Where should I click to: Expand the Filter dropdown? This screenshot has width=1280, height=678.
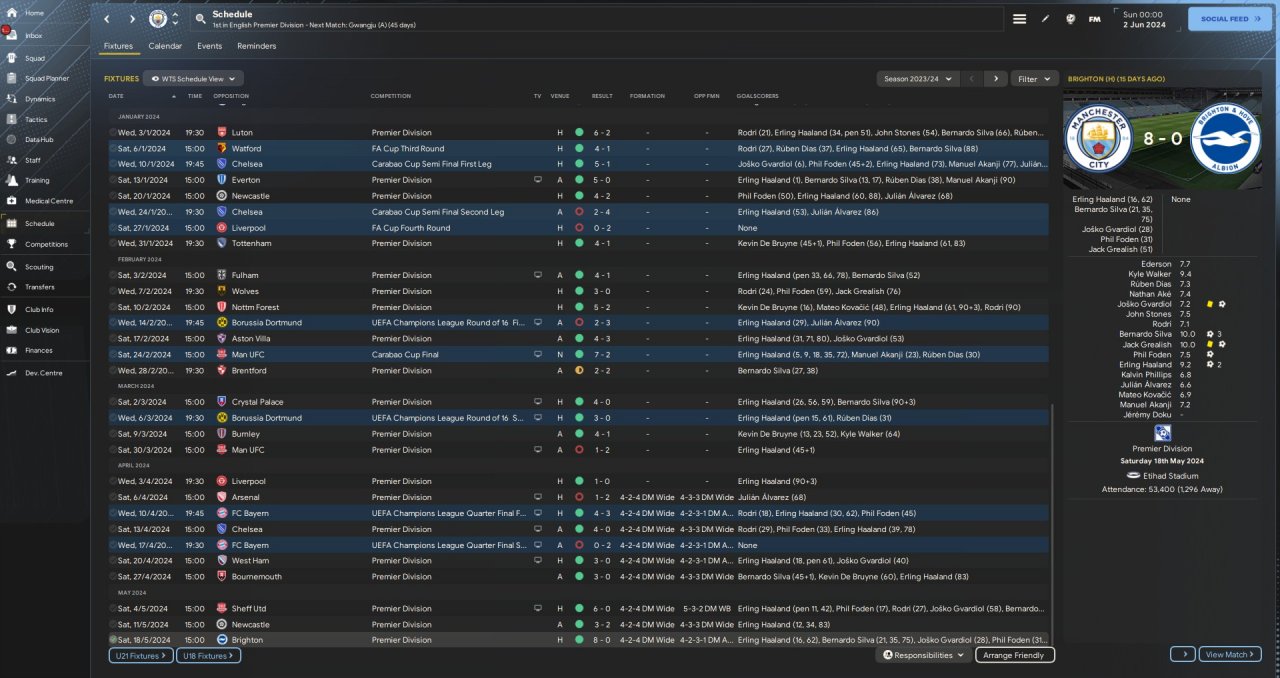1034,78
